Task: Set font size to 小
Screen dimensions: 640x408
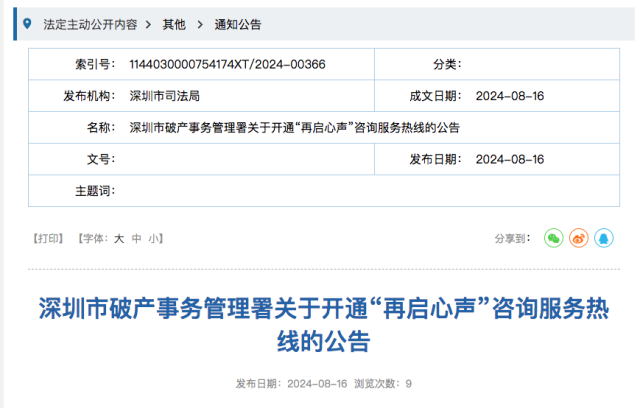Action: point(154,238)
